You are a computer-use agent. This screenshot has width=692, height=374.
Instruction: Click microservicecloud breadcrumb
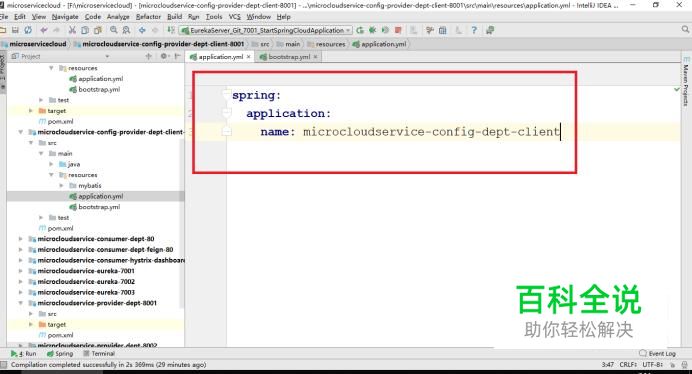tap(34, 44)
